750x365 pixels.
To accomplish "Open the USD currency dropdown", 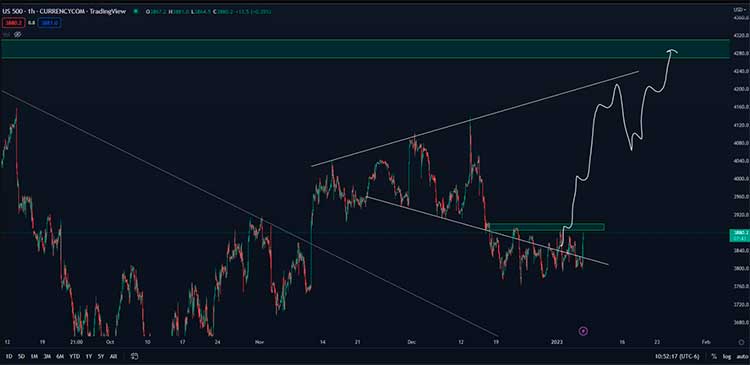I will (x=739, y=11).
